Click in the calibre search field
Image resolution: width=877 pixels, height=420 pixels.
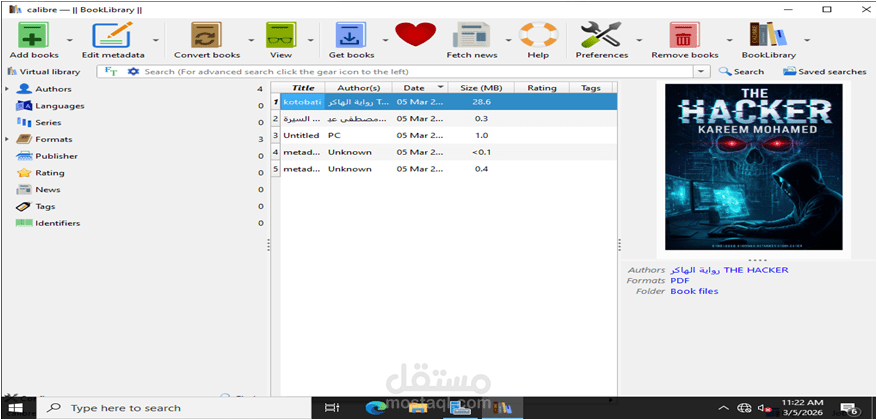point(417,72)
